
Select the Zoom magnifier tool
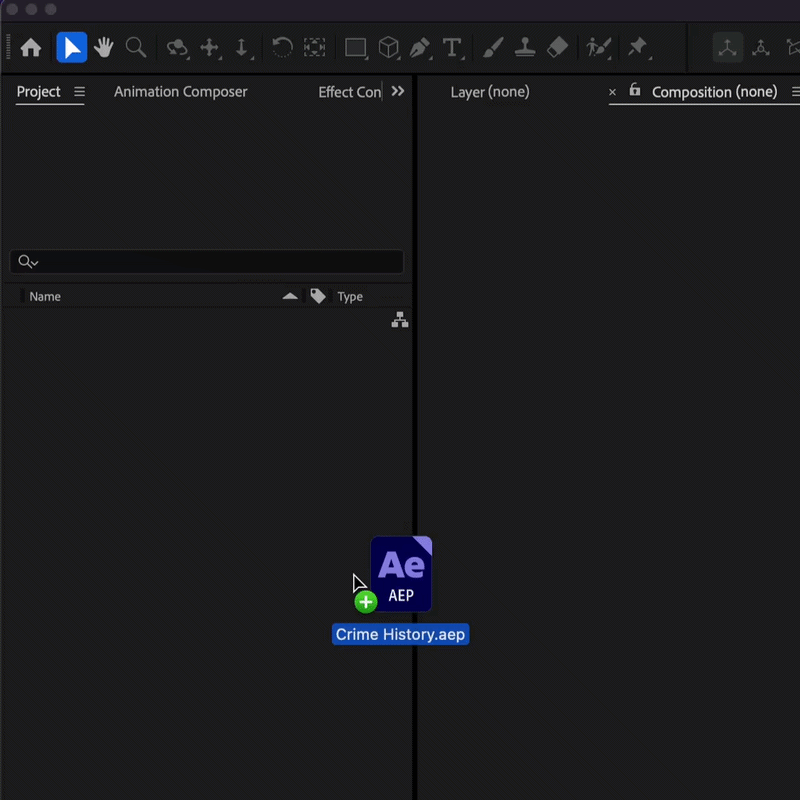coord(136,48)
